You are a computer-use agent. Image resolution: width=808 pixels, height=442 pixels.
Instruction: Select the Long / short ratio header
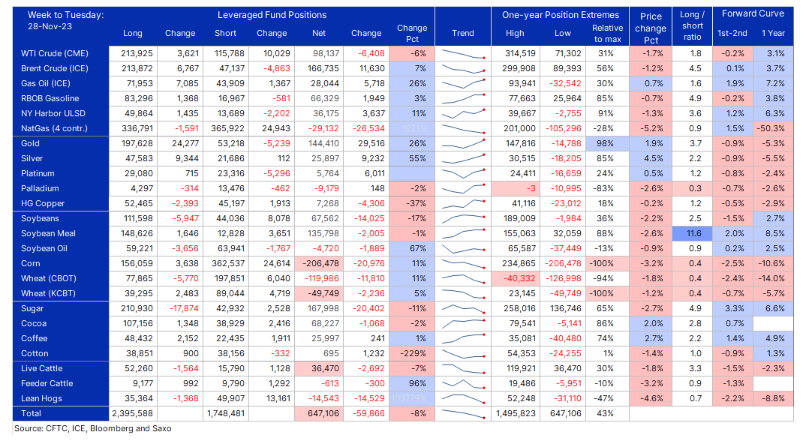tap(692, 26)
